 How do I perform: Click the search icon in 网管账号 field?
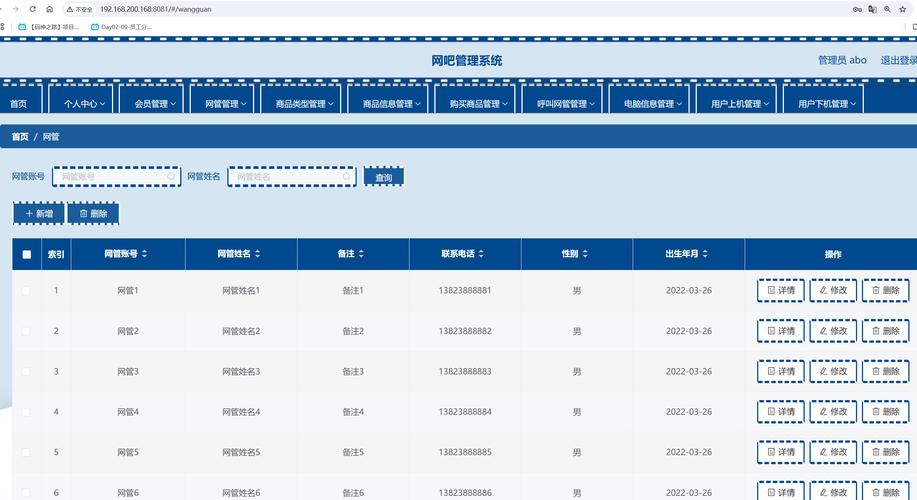point(171,176)
